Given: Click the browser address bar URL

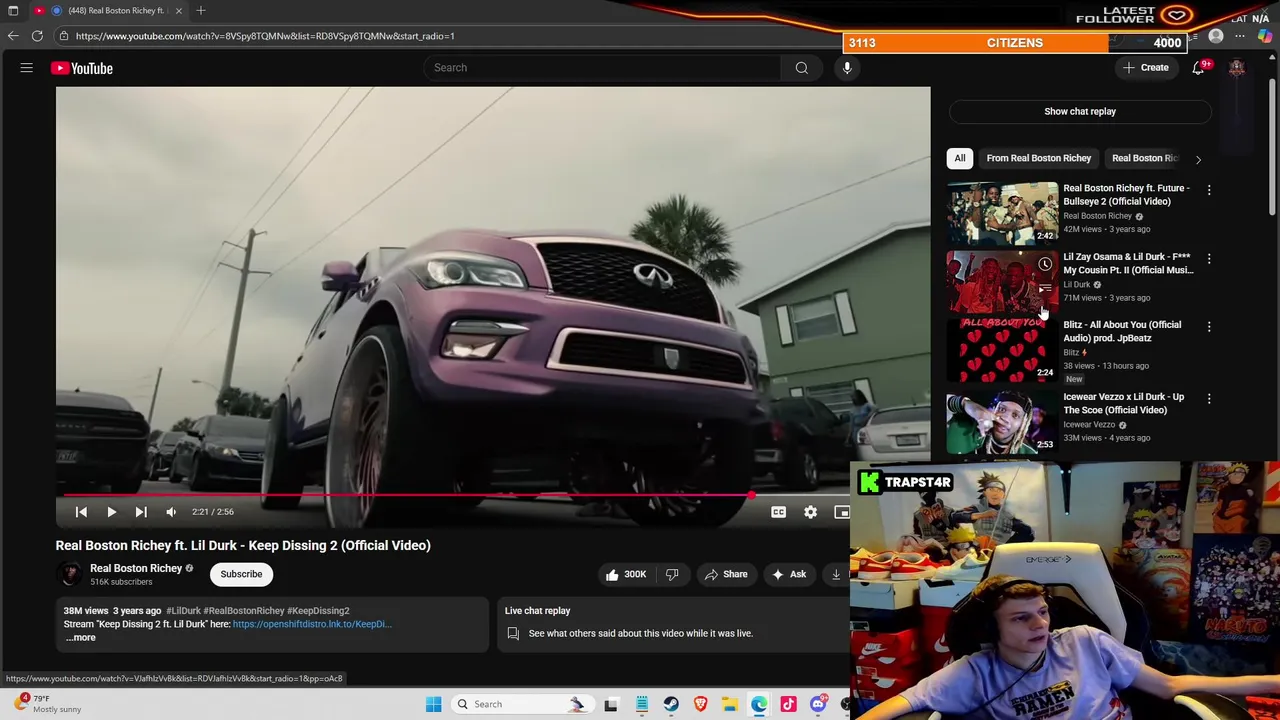Looking at the screenshot, I should click(x=264, y=36).
